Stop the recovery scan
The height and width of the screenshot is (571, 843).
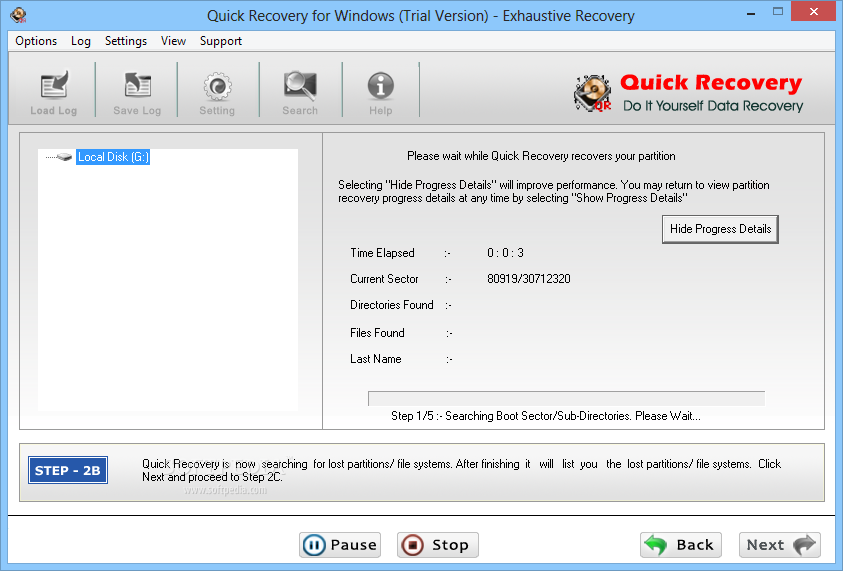point(438,545)
